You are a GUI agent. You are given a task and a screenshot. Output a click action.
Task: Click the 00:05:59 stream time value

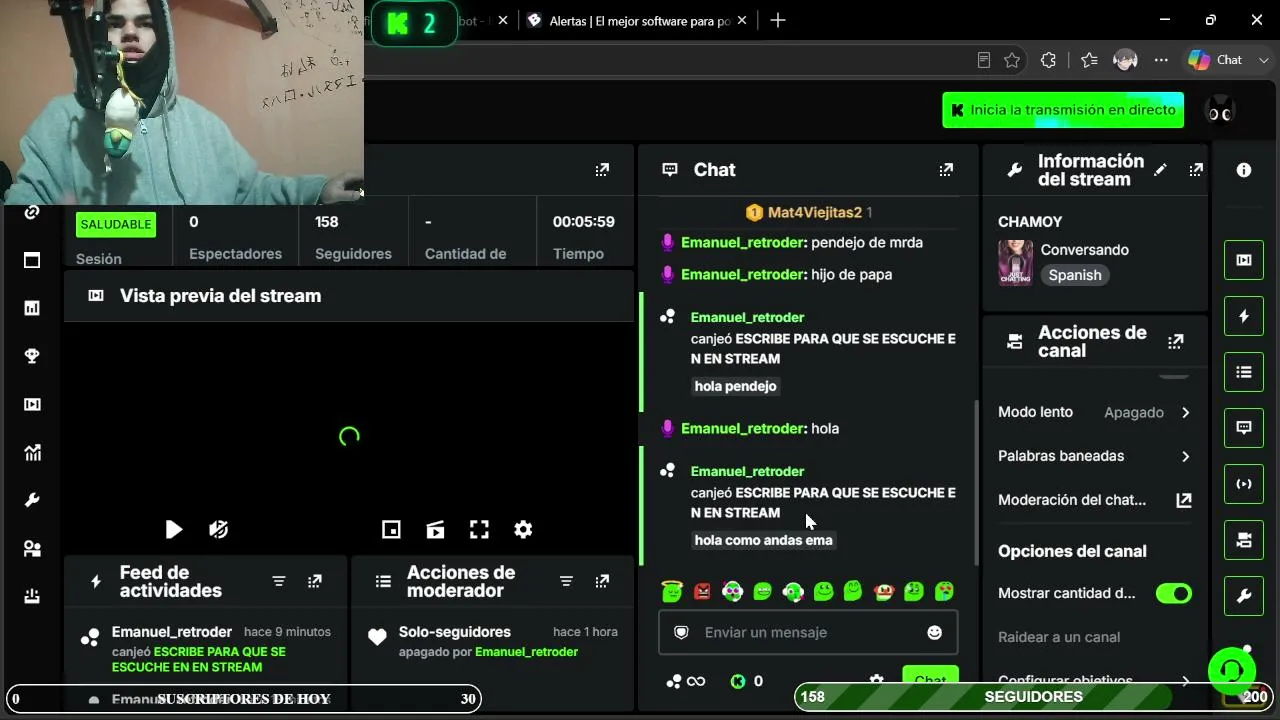click(x=584, y=222)
